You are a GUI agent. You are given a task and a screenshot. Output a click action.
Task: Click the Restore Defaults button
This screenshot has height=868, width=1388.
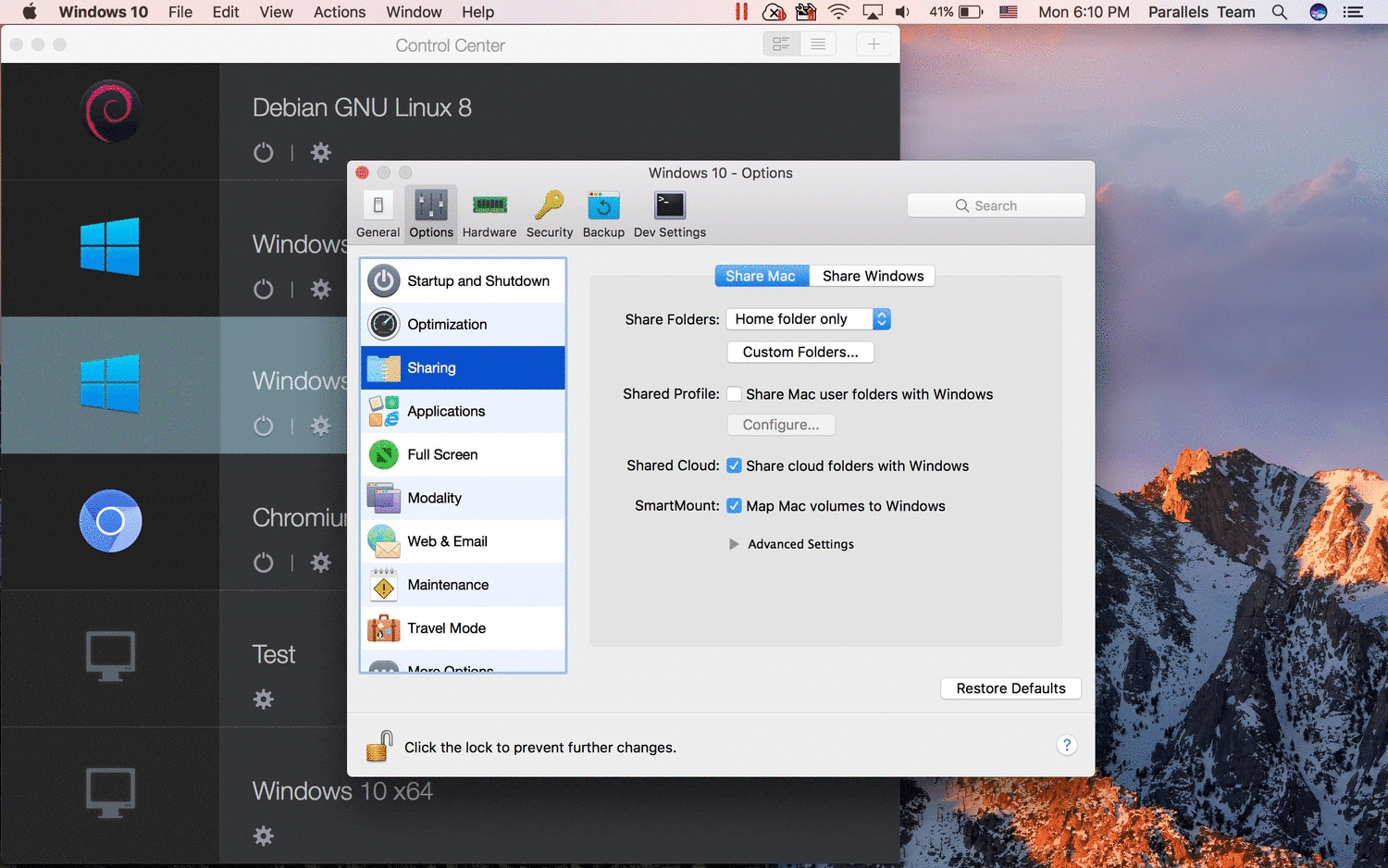coord(1010,688)
